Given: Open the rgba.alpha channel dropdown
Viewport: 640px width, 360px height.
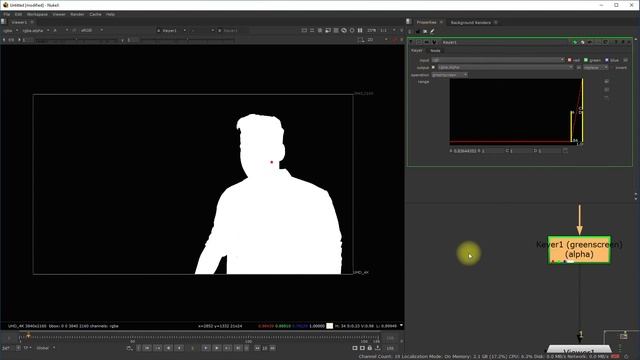Looking at the screenshot, I should (x=36, y=30).
